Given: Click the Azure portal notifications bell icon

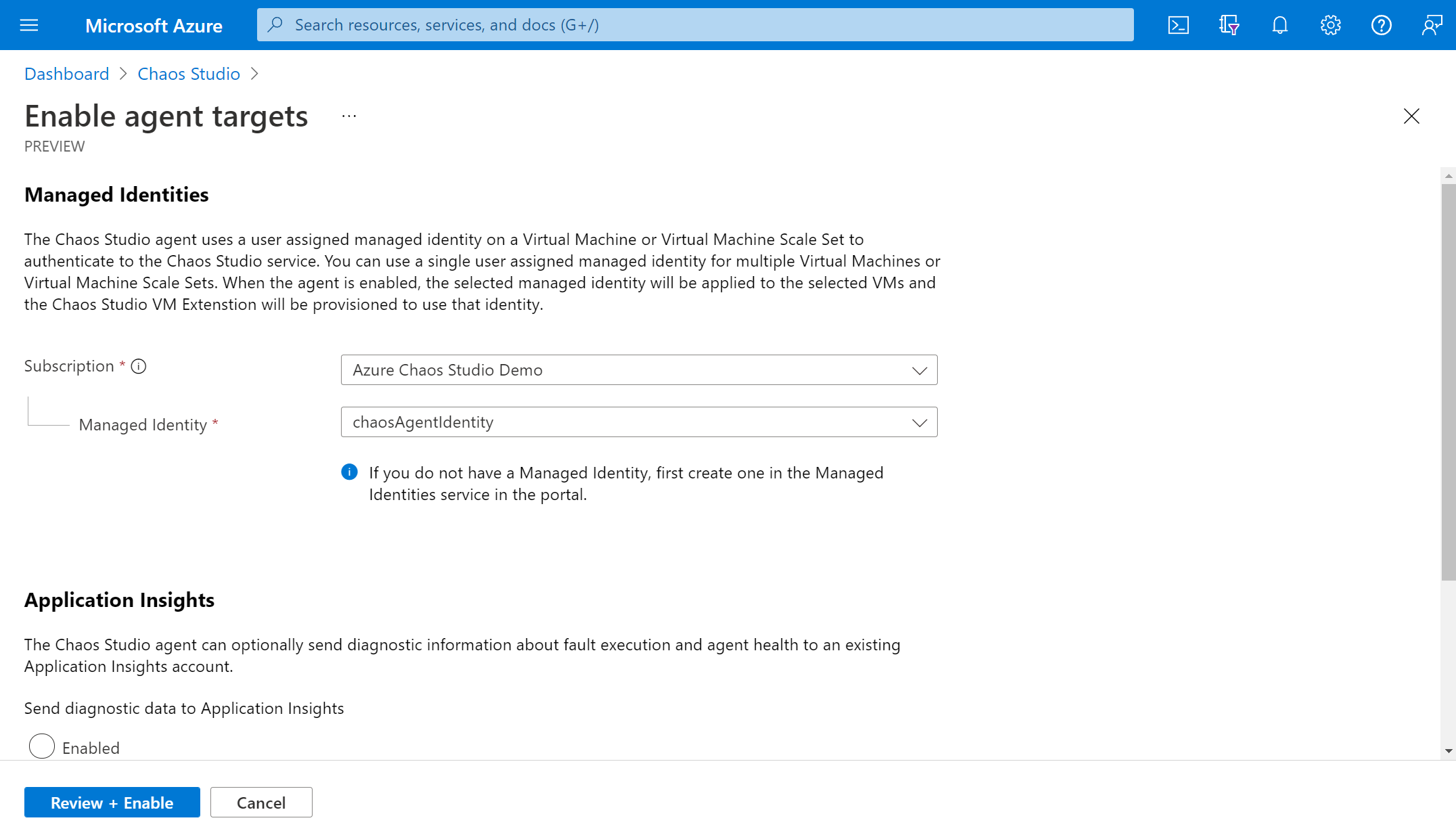Looking at the screenshot, I should point(1280,25).
